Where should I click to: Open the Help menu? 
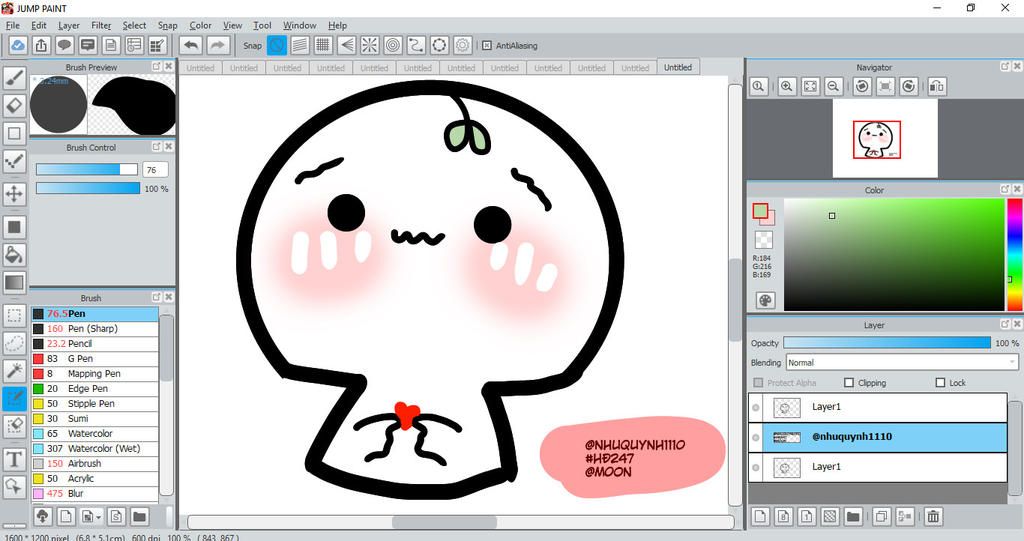[337, 25]
